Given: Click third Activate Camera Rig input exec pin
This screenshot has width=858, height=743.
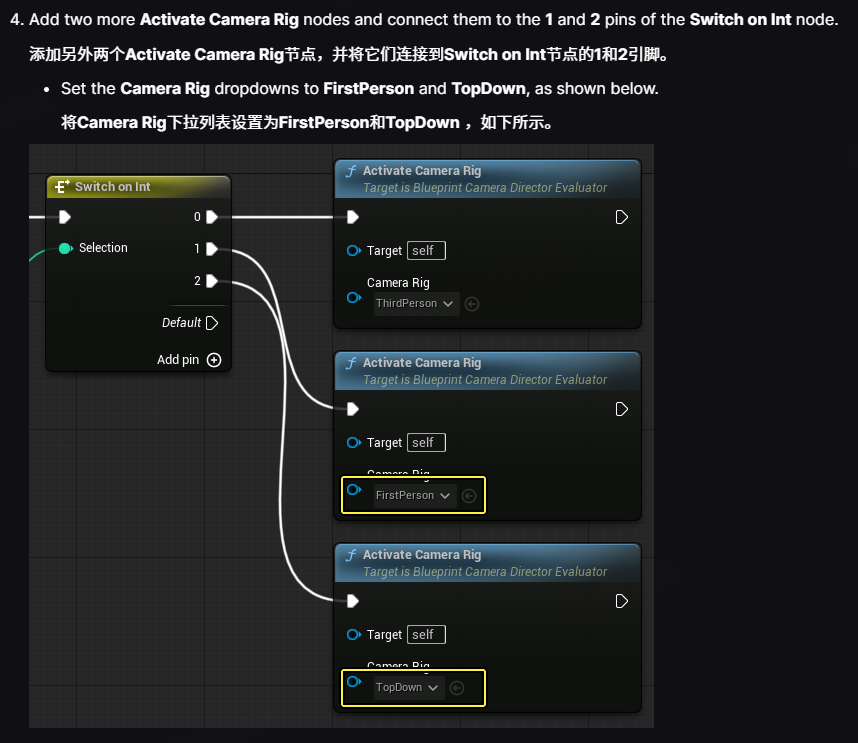Looking at the screenshot, I should [352, 601].
